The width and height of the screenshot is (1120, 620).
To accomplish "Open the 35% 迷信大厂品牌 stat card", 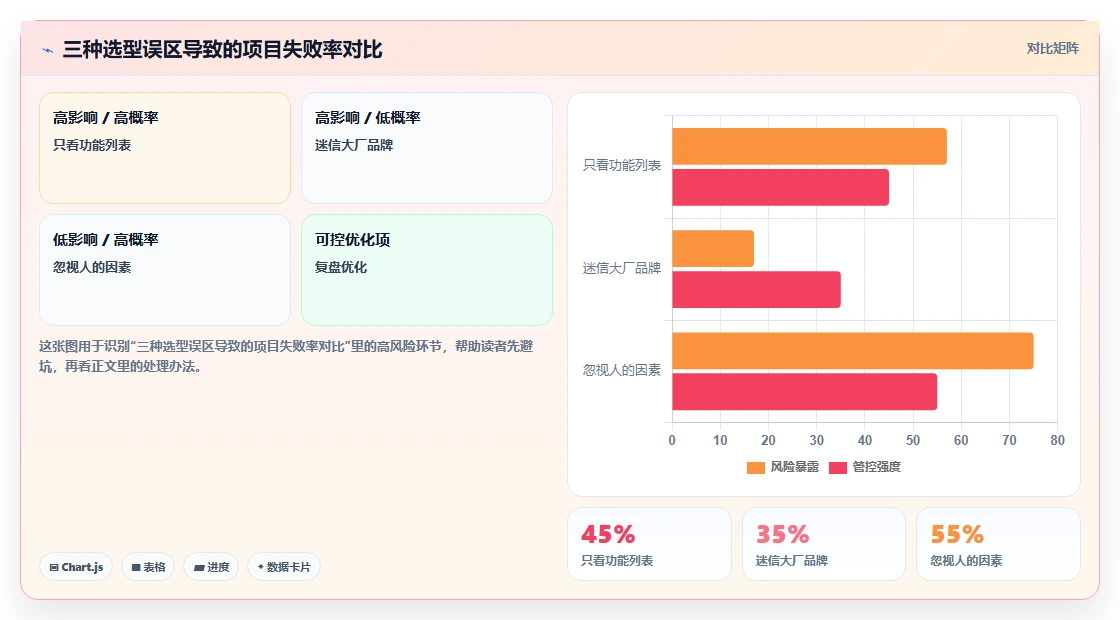I will [x=824, y=544].
